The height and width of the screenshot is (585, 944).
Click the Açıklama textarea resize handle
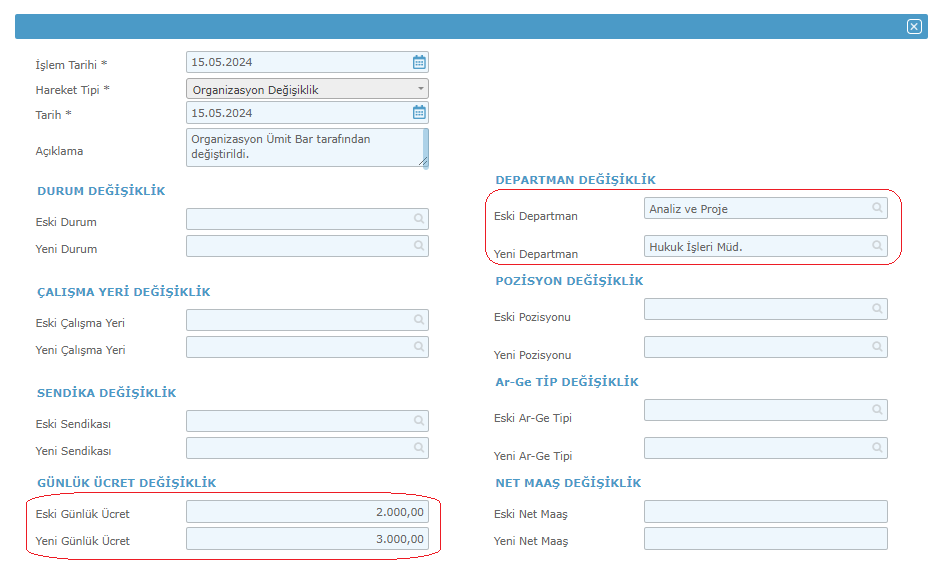pos(423,161)
